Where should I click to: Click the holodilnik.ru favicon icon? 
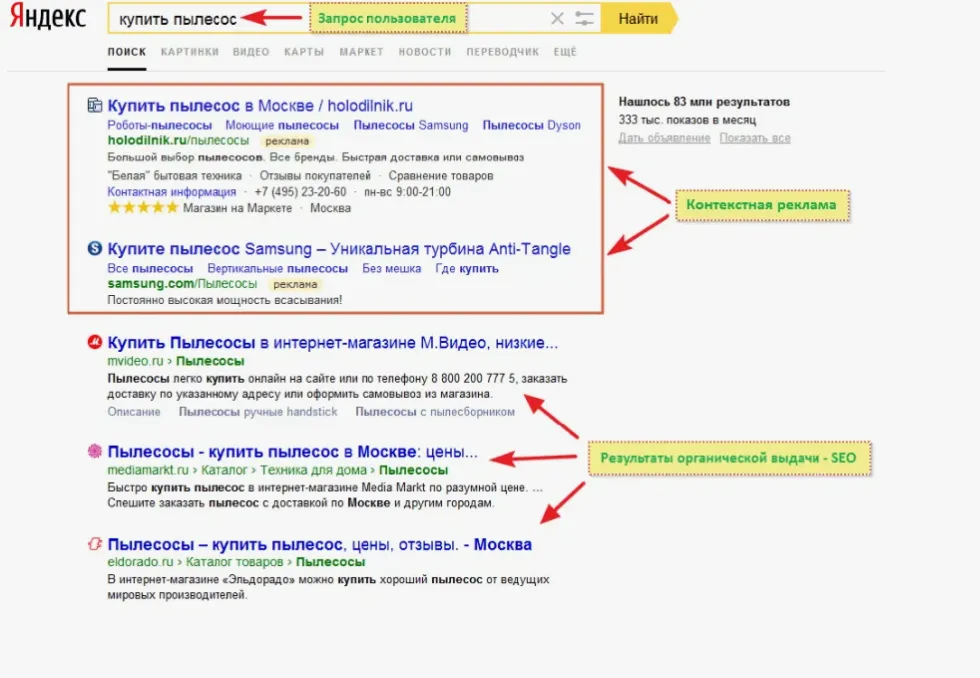95,105
